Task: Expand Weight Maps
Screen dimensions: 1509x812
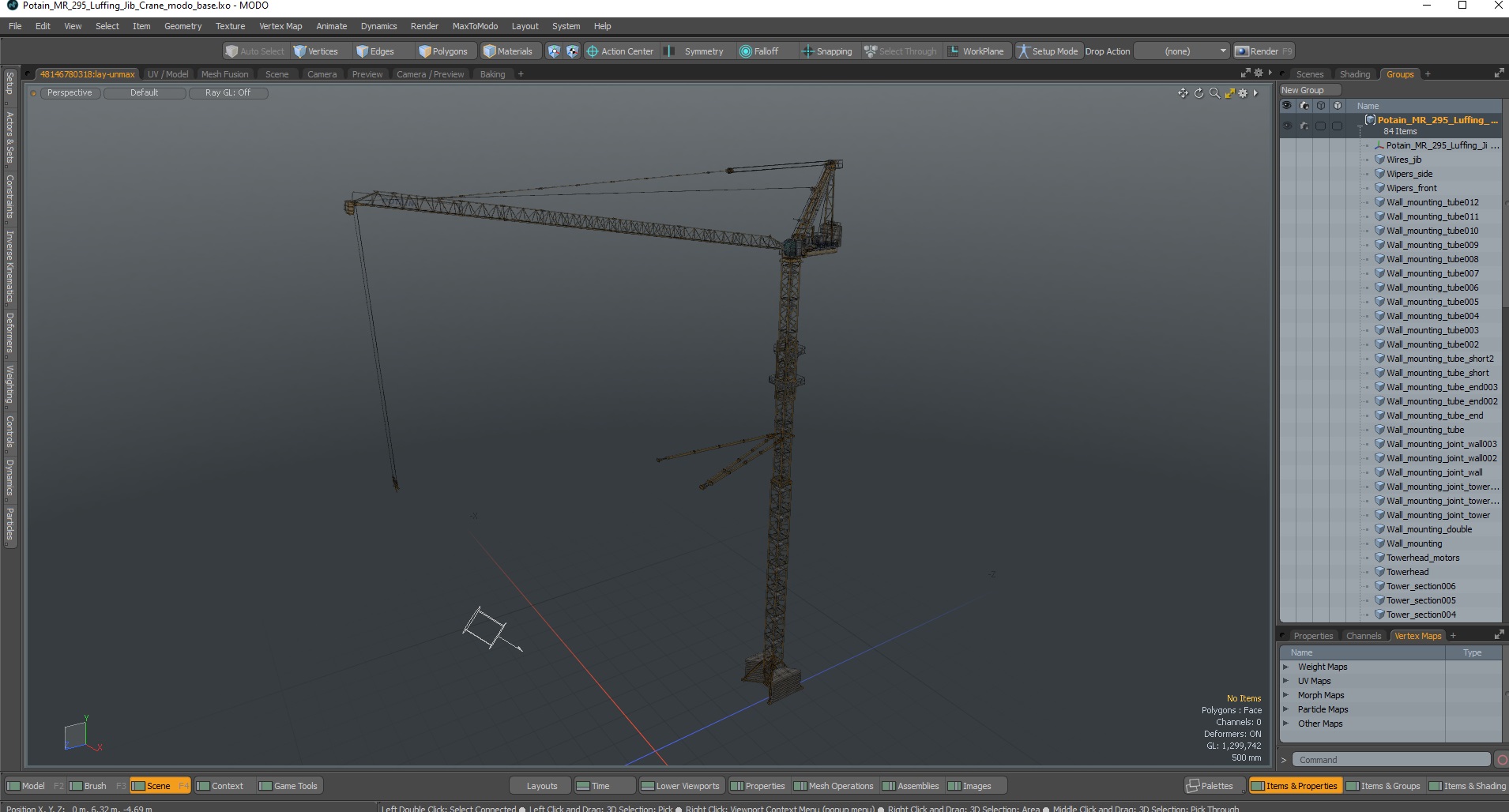Action: [1285, 667]
